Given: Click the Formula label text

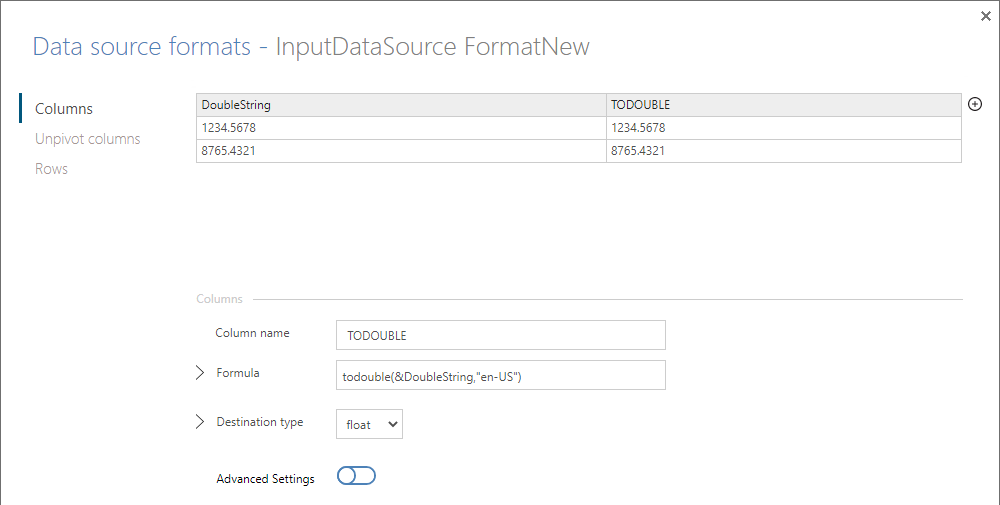Looking at the screenshot, I should (238, 373).
